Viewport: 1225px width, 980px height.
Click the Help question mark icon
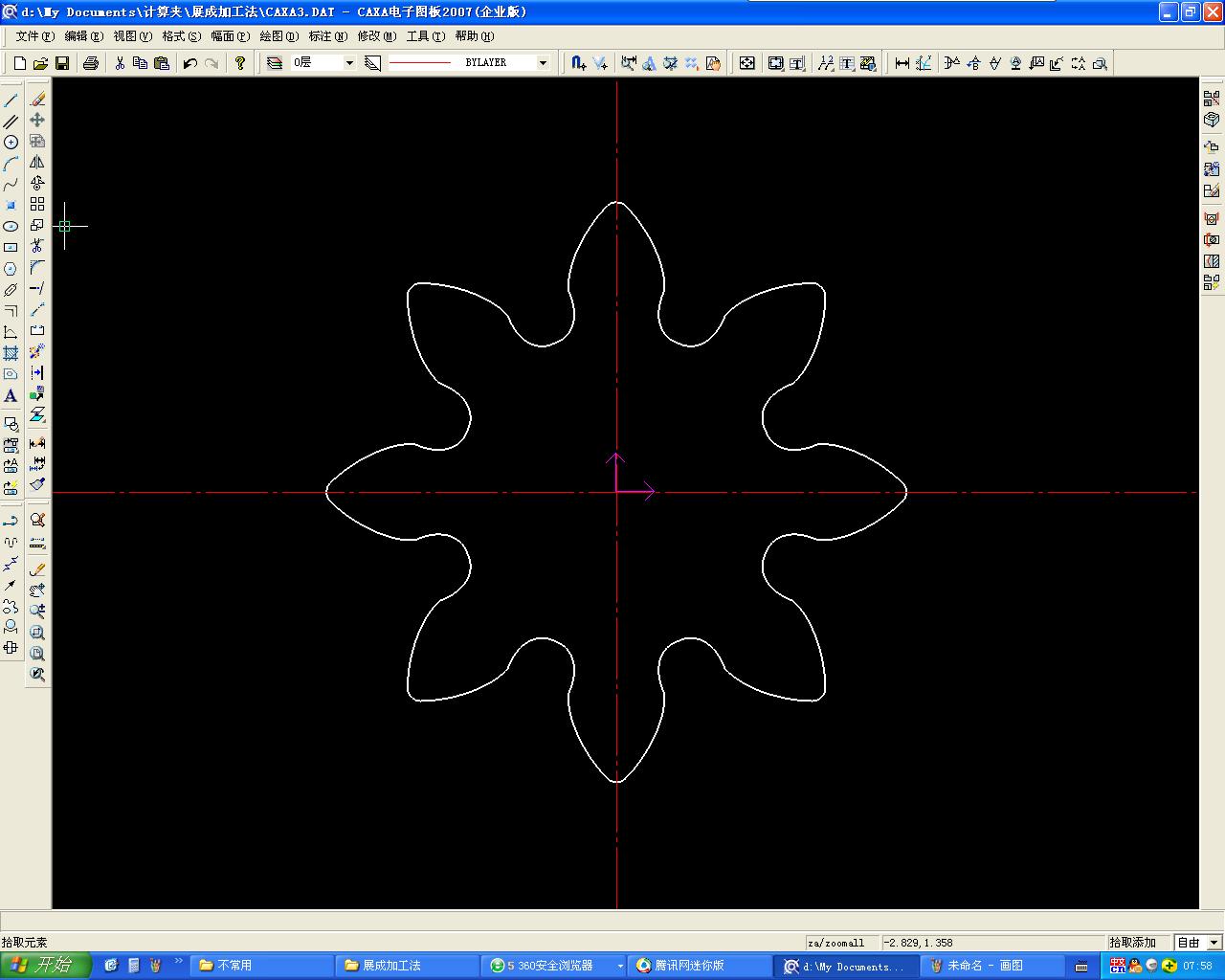[240, 63]
